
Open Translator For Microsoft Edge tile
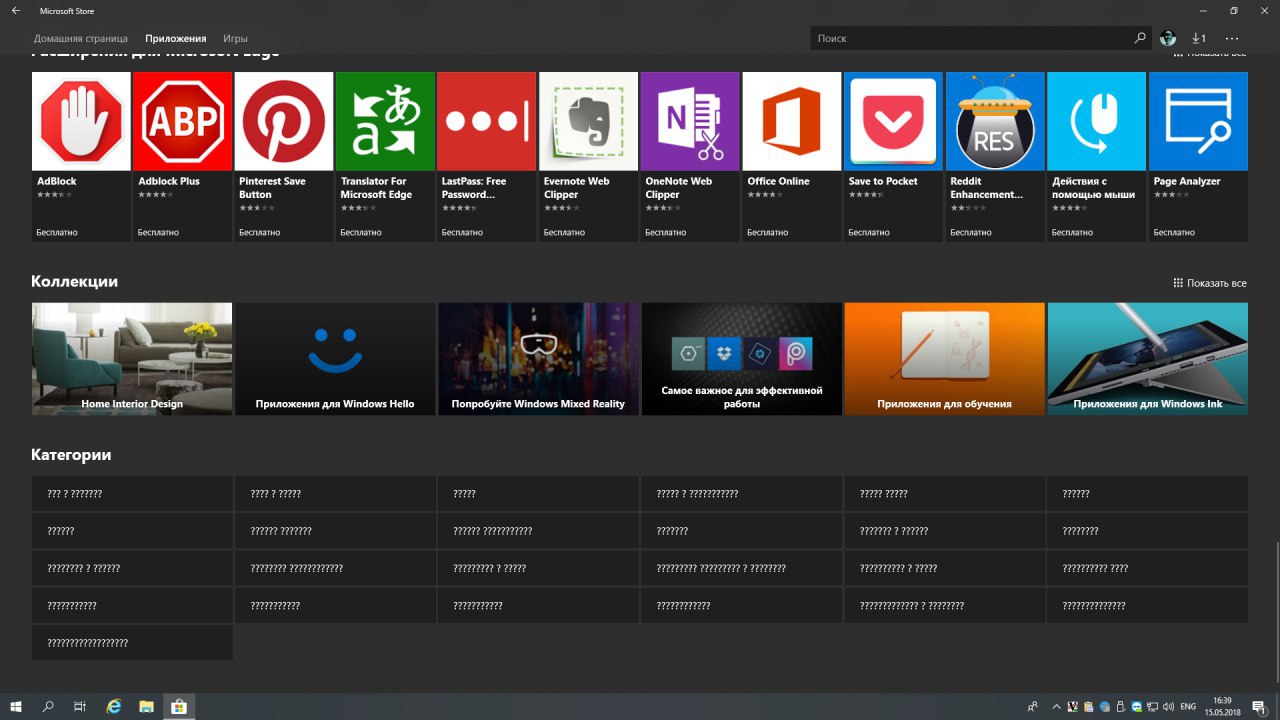[x=385, y=156]
